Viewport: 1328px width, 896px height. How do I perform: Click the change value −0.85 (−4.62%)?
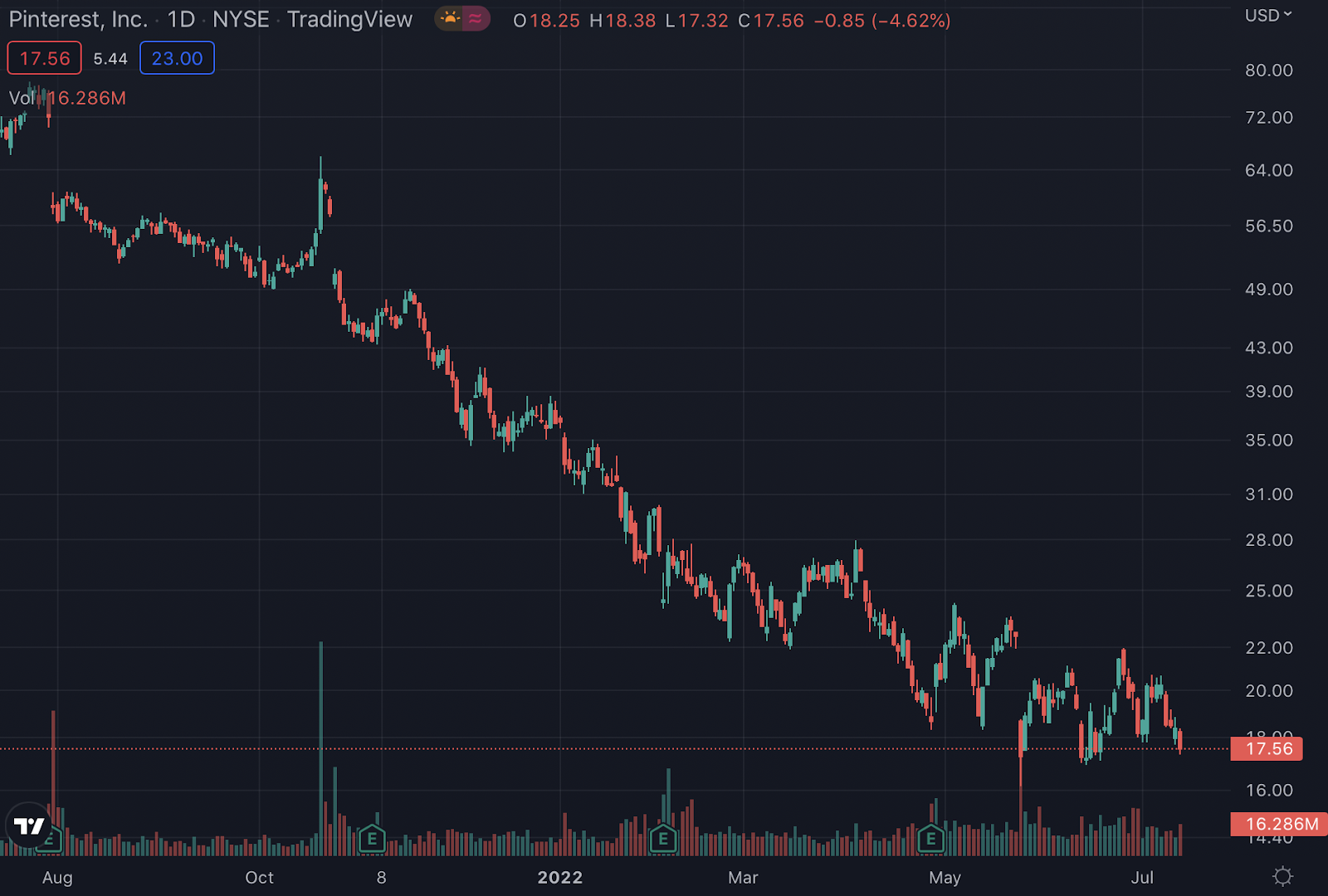(882, 21)
